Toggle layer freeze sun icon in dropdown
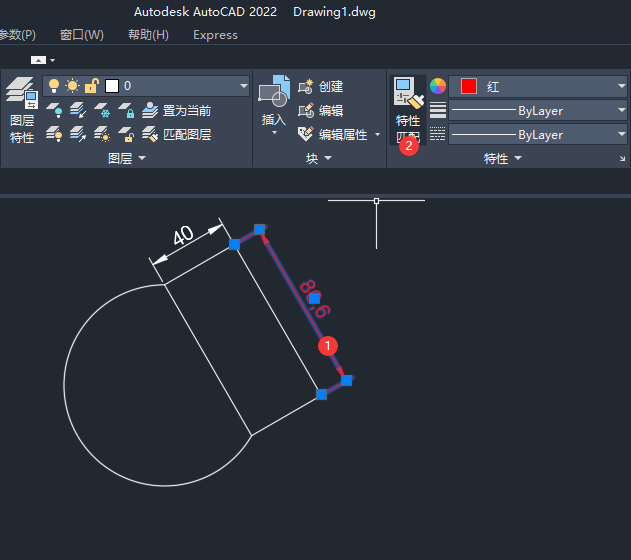 pyautogui.click(x=72, y=86)
